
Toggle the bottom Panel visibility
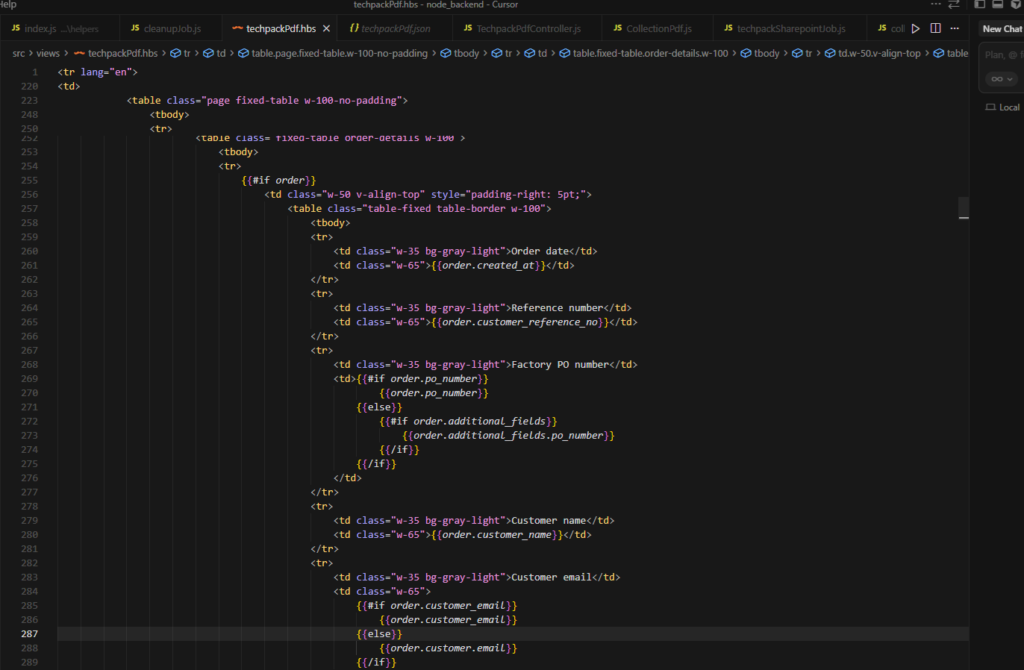tap(997, 4)
